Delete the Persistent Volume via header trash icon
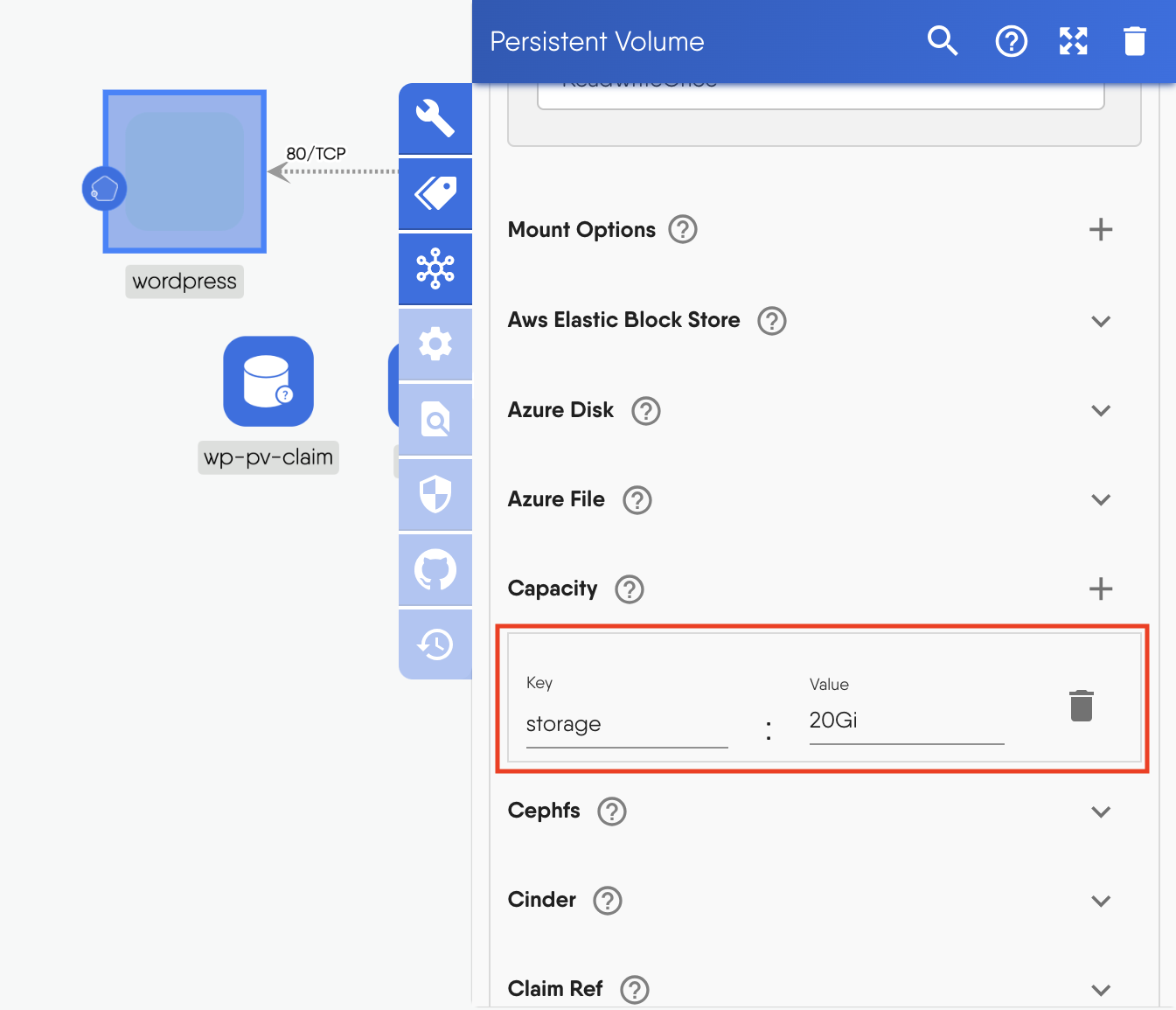Image resolution: width=1176 pixels, height=1010 pixels. [x=1134, y=41]
